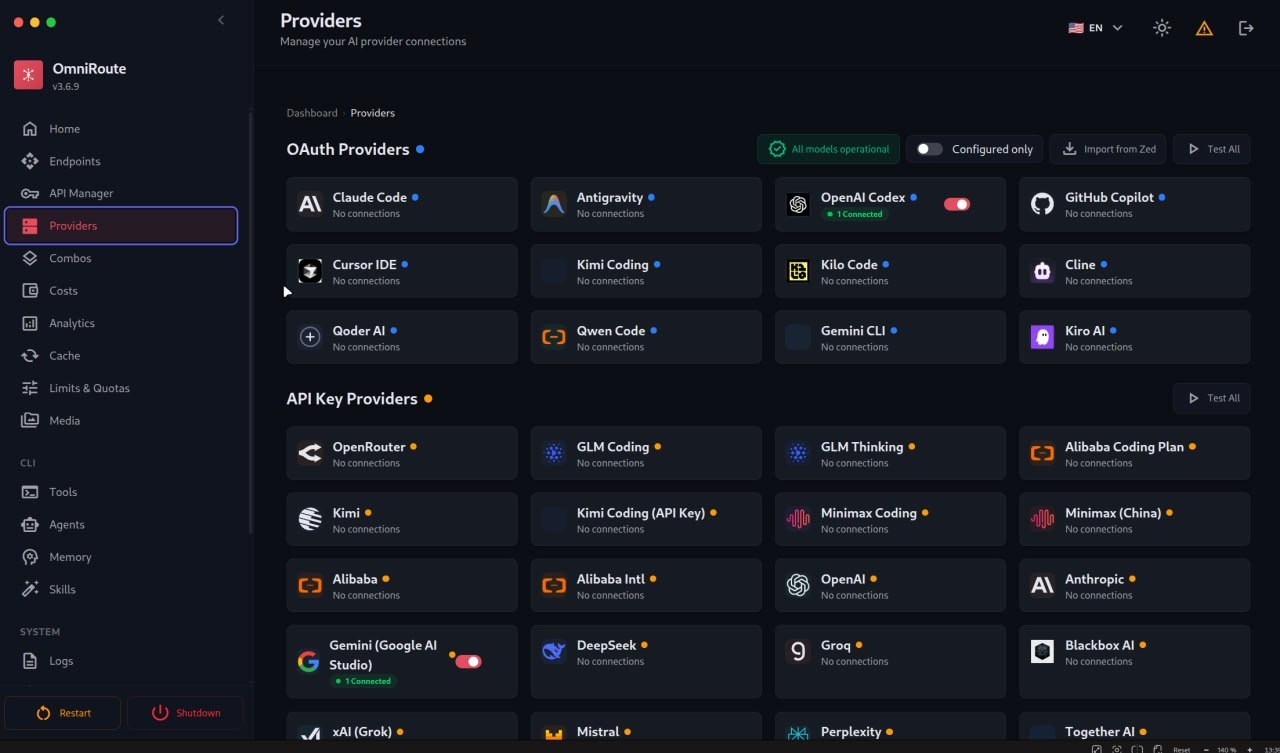Click the Kiro AI ghost icon

tap(1042, 337)
